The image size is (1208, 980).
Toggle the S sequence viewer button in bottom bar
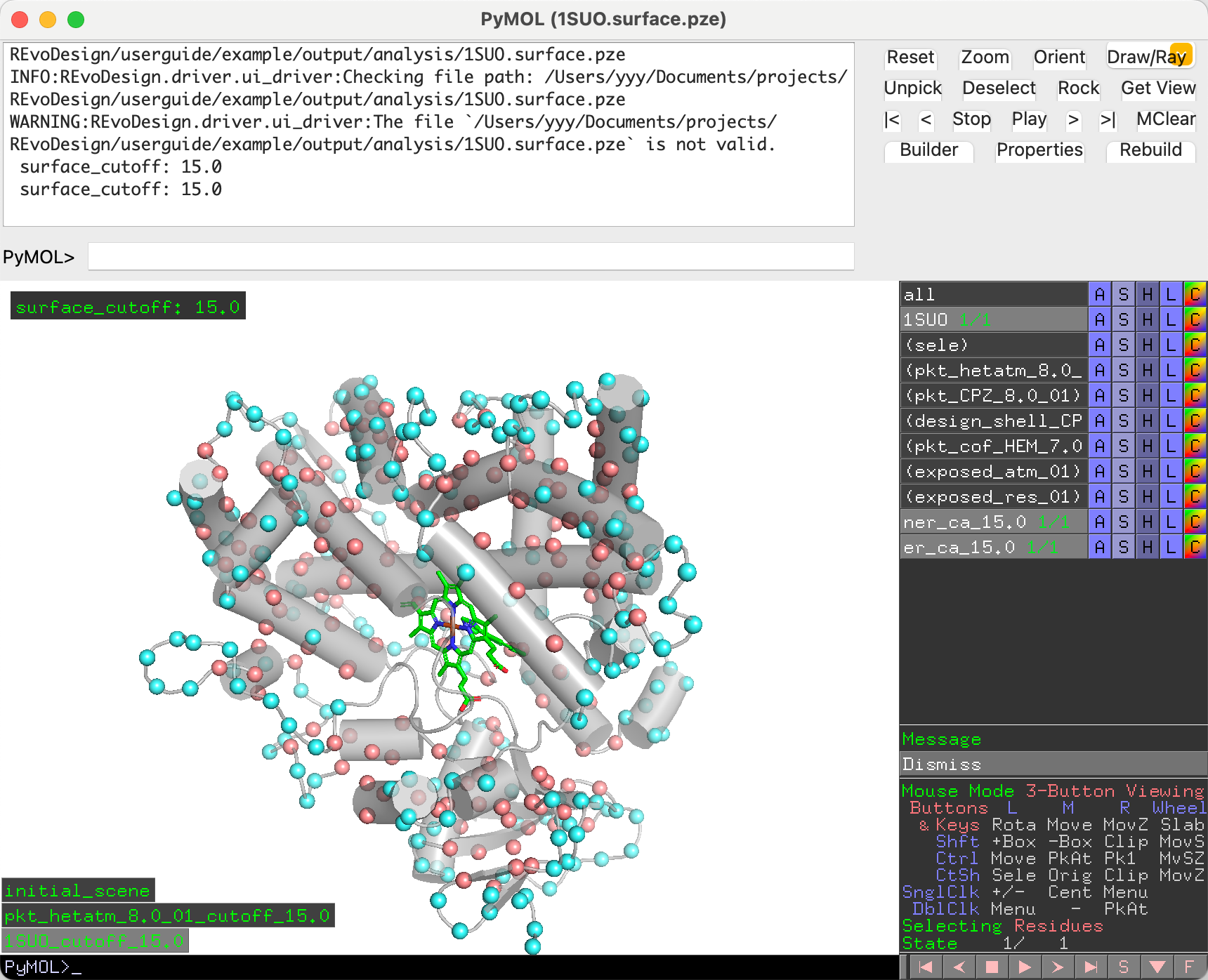click(x=1124, y=967)
